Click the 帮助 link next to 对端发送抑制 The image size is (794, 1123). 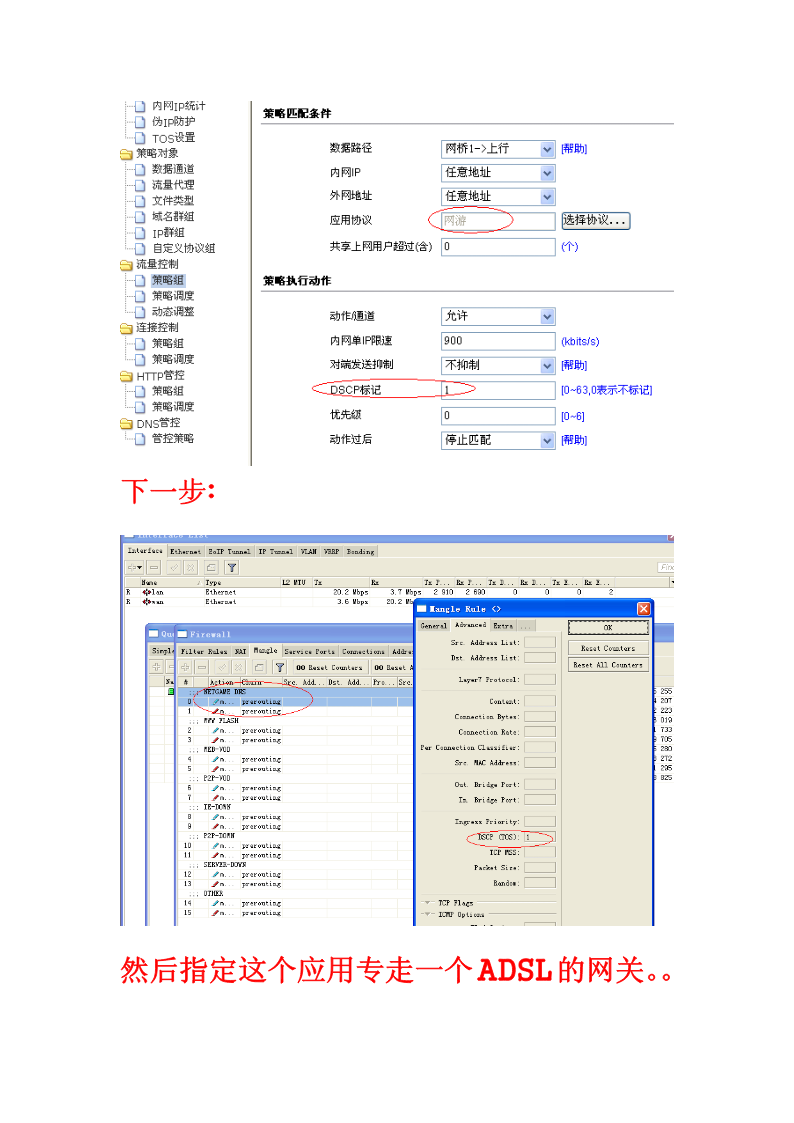click(x=574, y=366)
